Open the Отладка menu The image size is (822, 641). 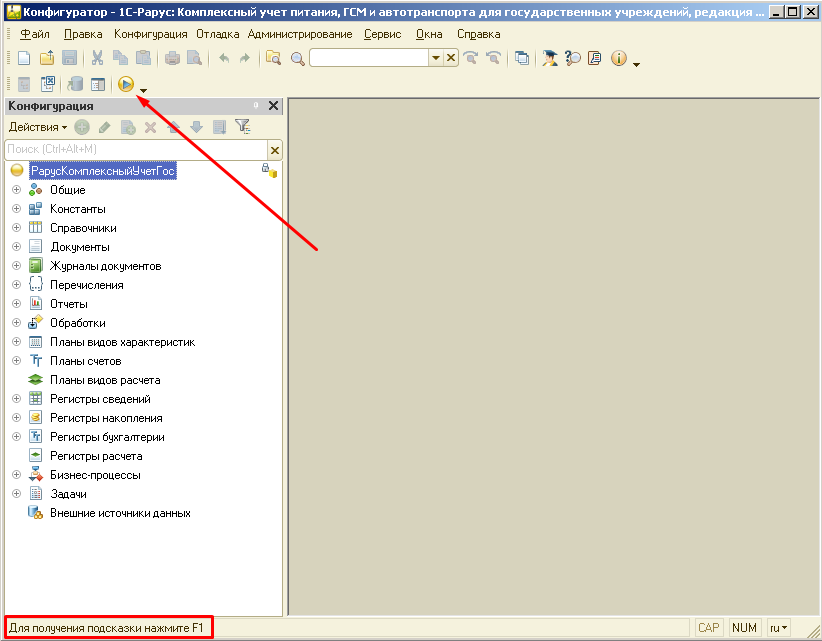(x=218, y=34)
